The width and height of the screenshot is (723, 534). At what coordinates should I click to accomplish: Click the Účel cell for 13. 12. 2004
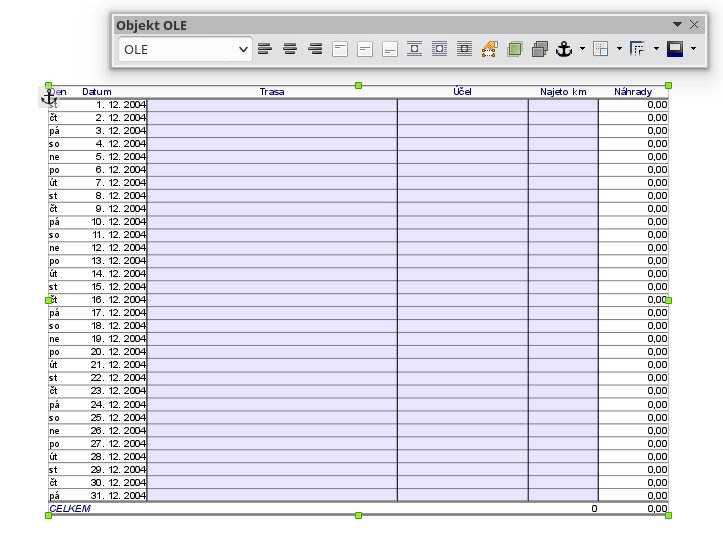point(463,261)
